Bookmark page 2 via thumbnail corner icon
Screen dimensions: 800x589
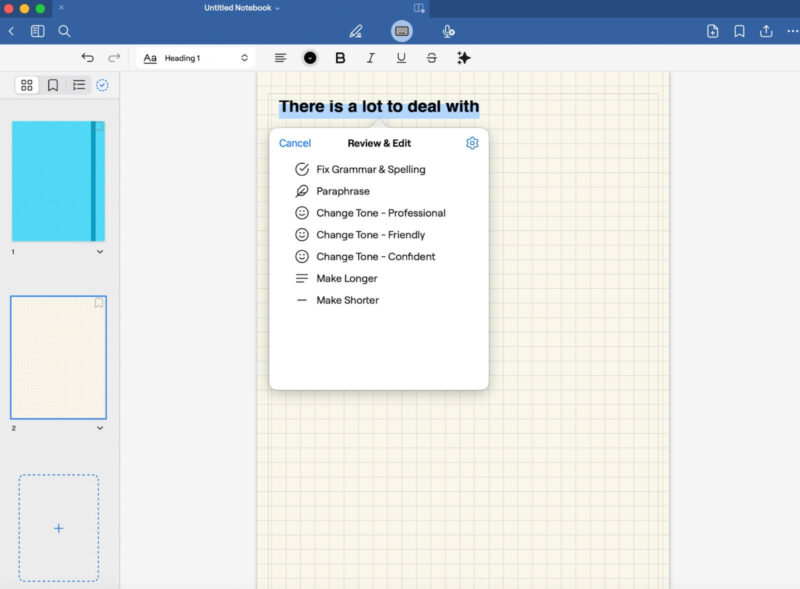[98, 303]
